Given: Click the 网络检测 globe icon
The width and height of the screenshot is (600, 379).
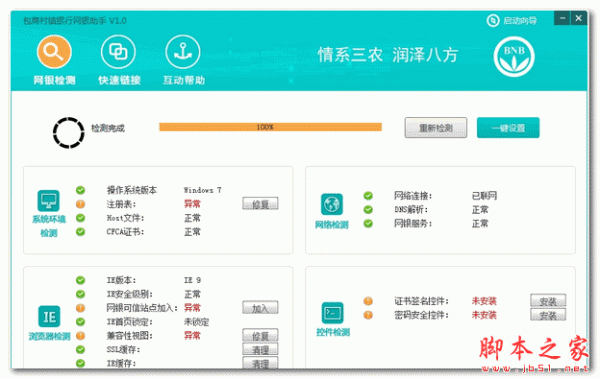Looking at the screenshot, I should [x=332, y=204].
